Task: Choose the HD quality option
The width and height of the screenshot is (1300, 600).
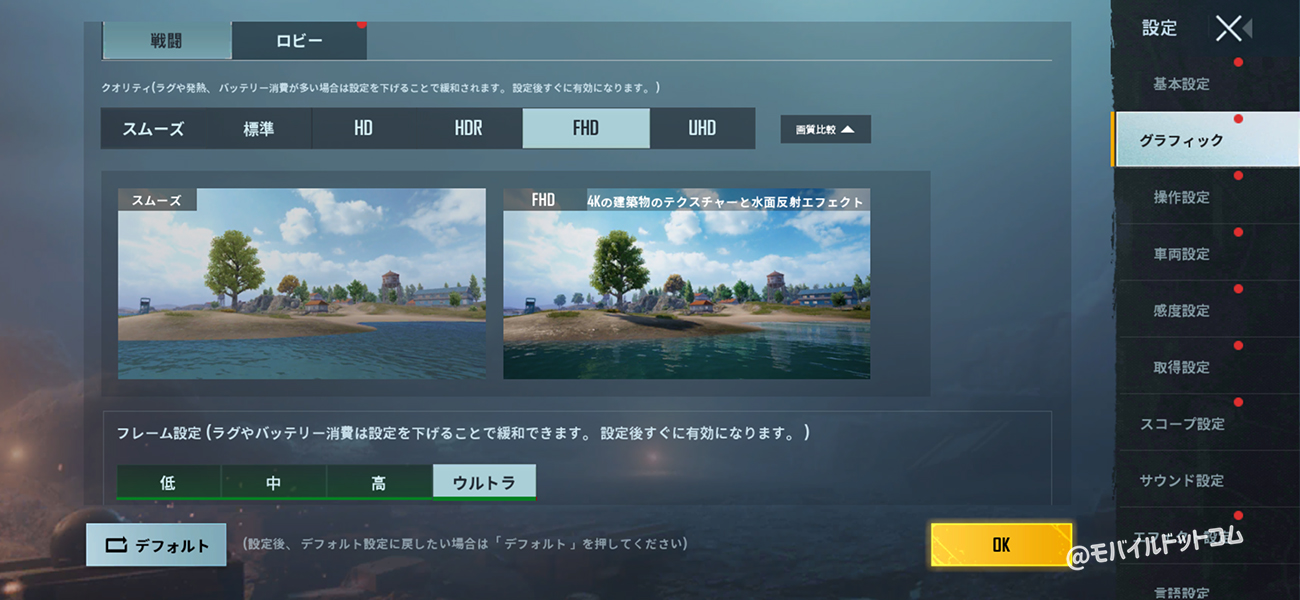Action: [363, 129]
